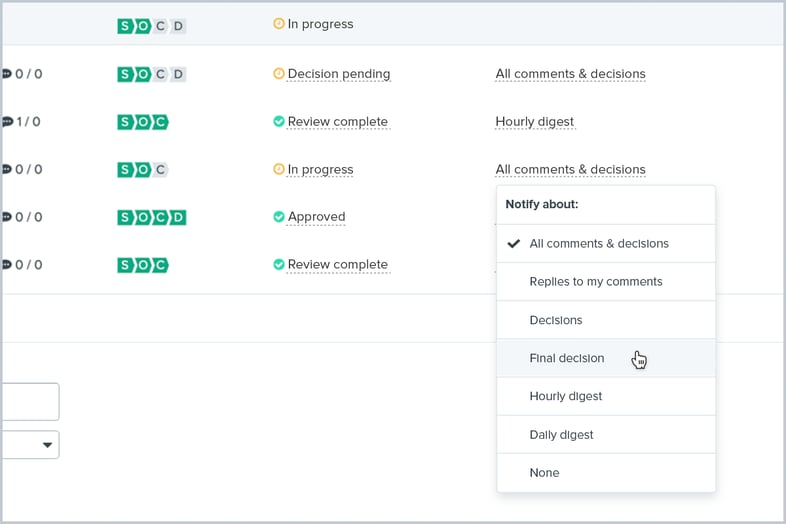
Task: Set notifications to Daily digest
Action: click(x=561, y=435)
